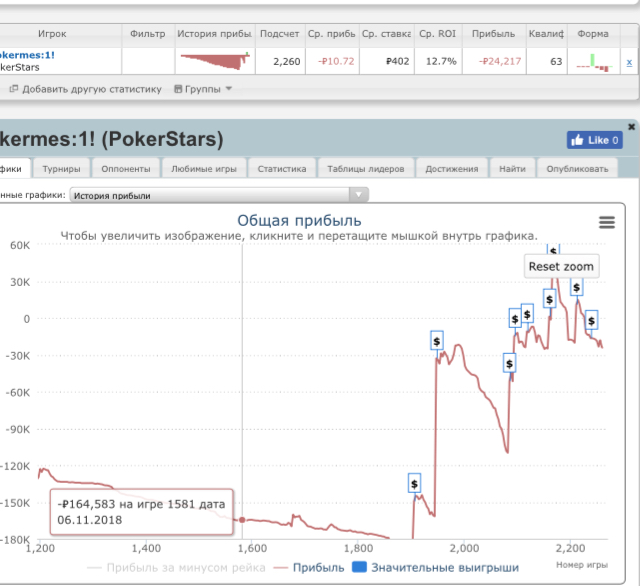Click the Facebook Like button
The width and height of the screenshot is (640, 586).
click(x=595, y=140)
